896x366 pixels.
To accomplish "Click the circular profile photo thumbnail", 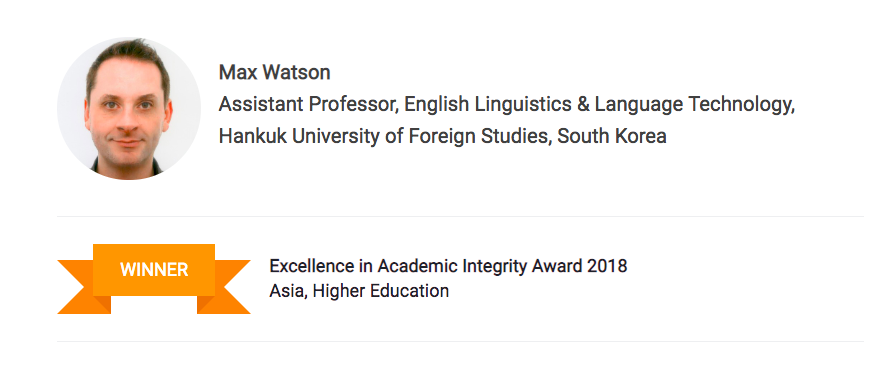I will [x=129, y=109].
